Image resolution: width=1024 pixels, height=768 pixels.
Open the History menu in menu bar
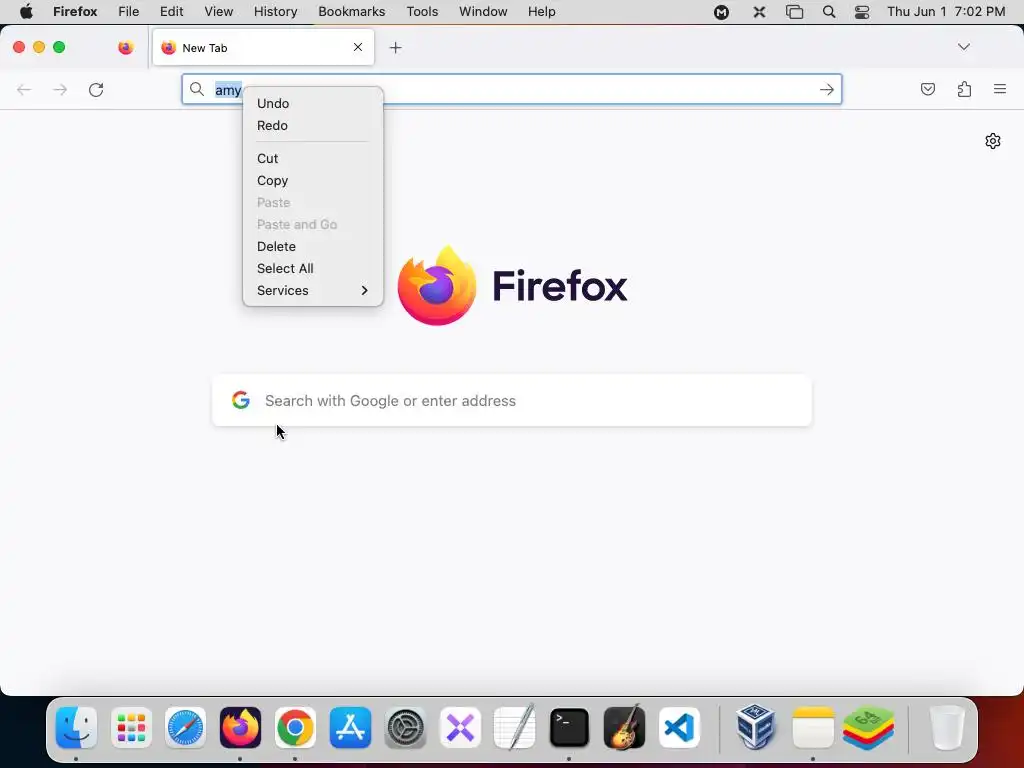pyautogui.click(x=276, y=12)
